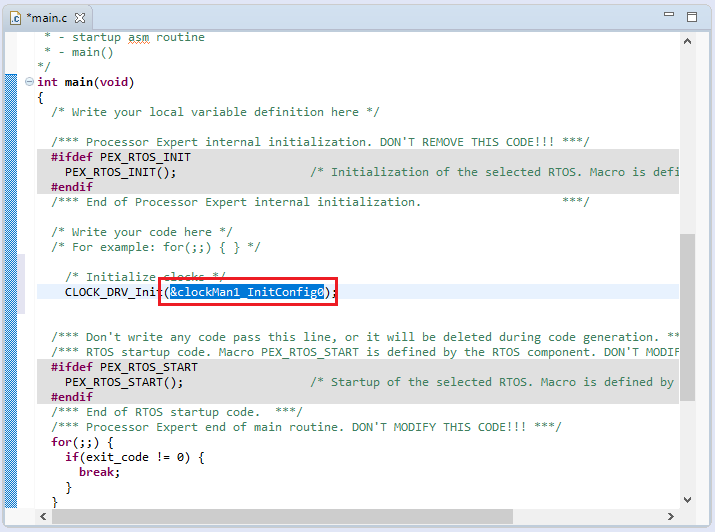The width and height of the screenshot is (715, 532).
Task: Click the 'Initialize clocks' comment
Action: (145, 277)
